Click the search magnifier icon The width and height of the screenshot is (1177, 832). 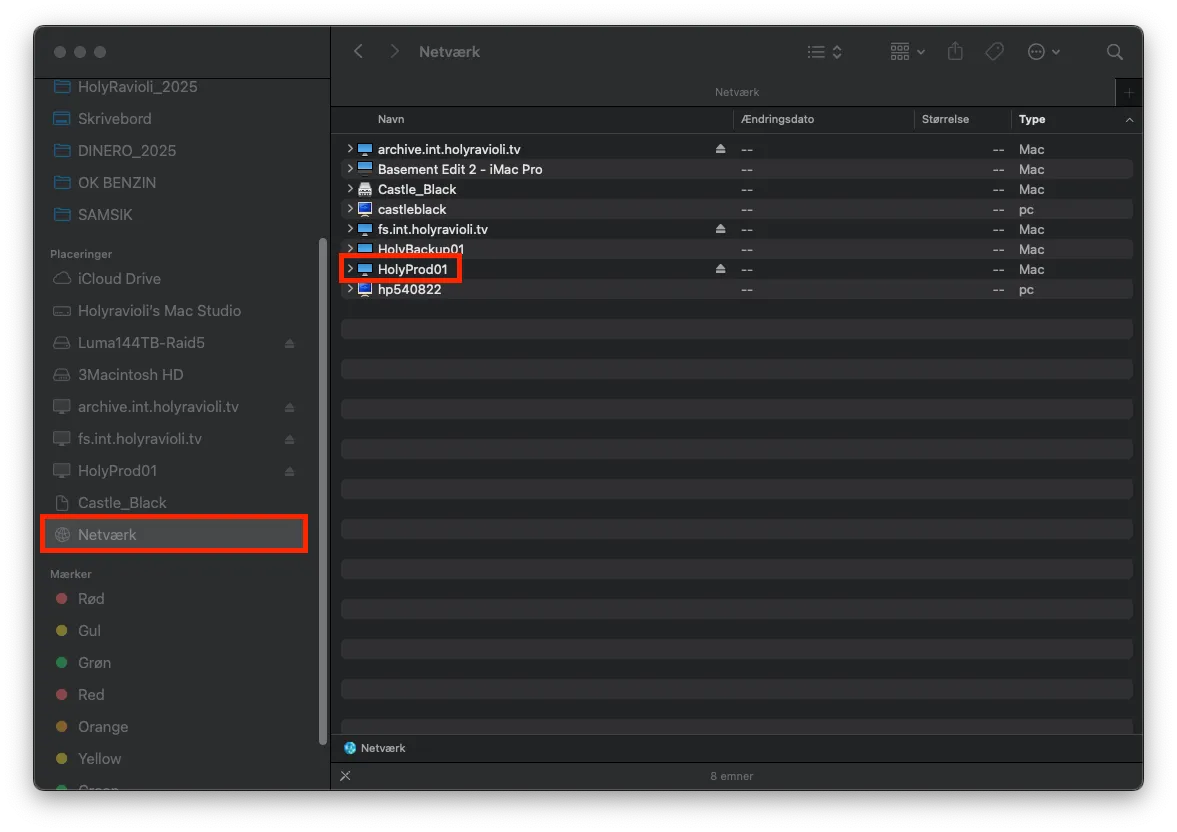1115,52
